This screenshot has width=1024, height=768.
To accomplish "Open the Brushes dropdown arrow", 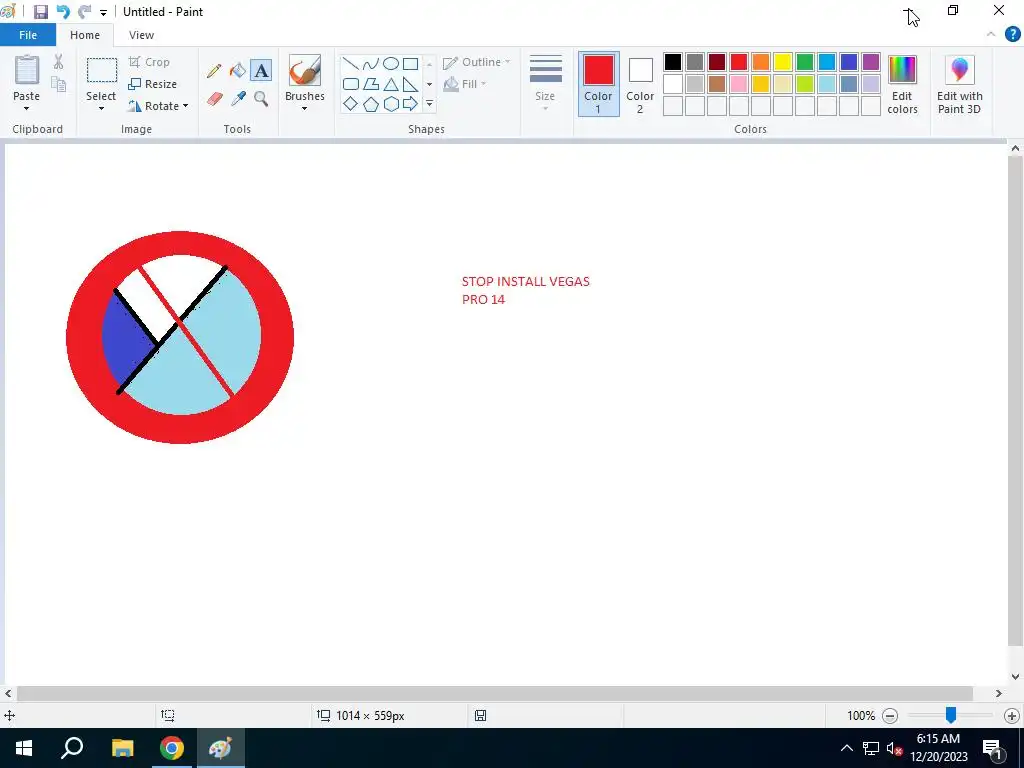I will click(304, 108).
